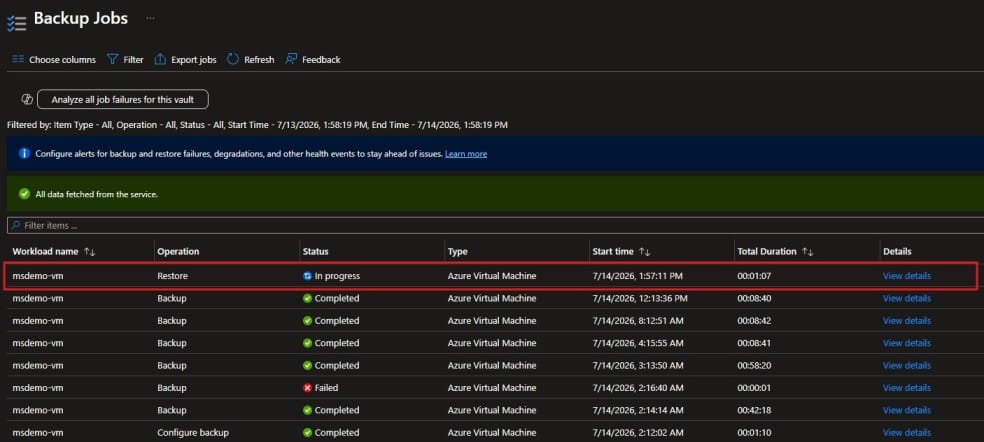Image resolution: width=984 pixels, height=442 pixels.
Task: Click the Operation column header
Action: pos(178,252)
